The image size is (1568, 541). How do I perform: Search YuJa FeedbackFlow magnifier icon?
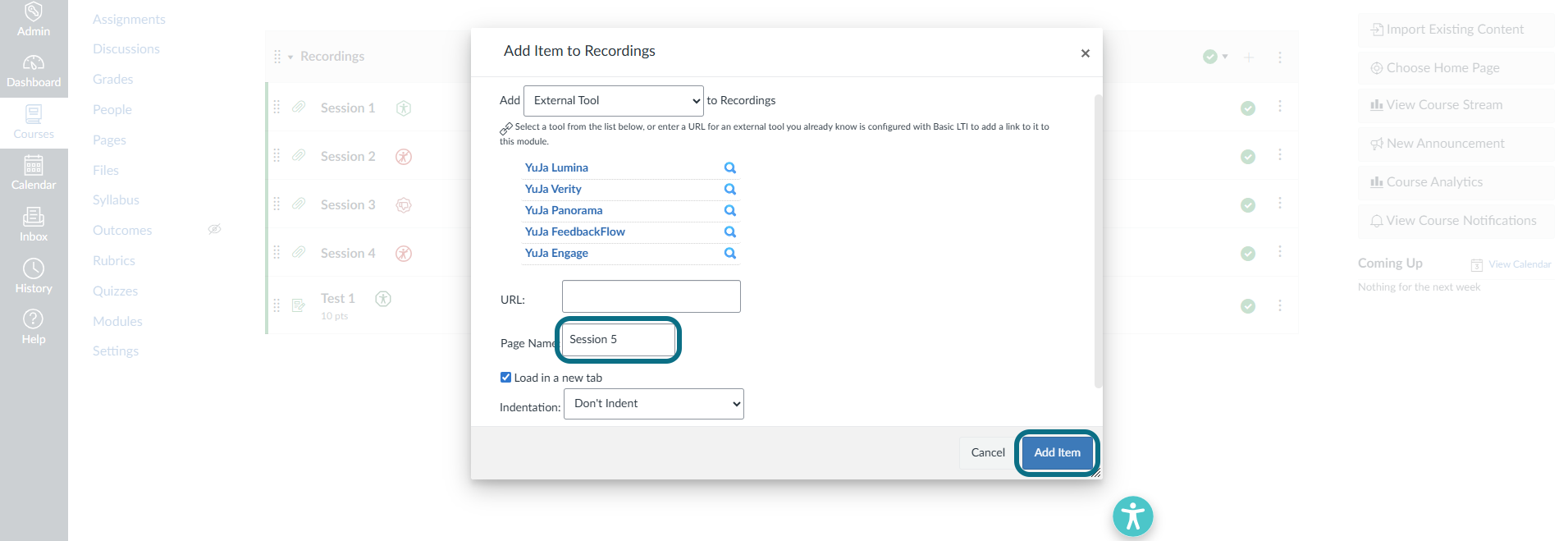pyautogui.click(x=730, y=232)
